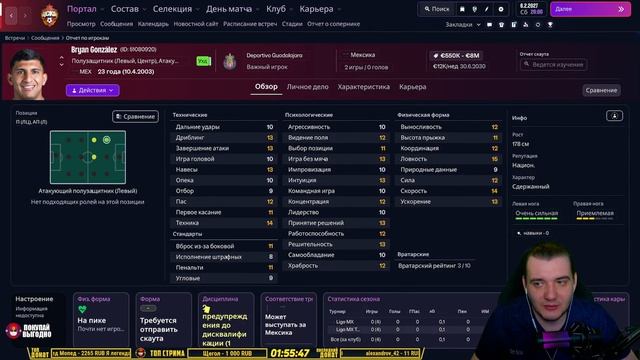Viewport: 640px width, 360px height.
Task: Switch to the Обзор tab
Action: pyautogui.click(x=266, y=87)
